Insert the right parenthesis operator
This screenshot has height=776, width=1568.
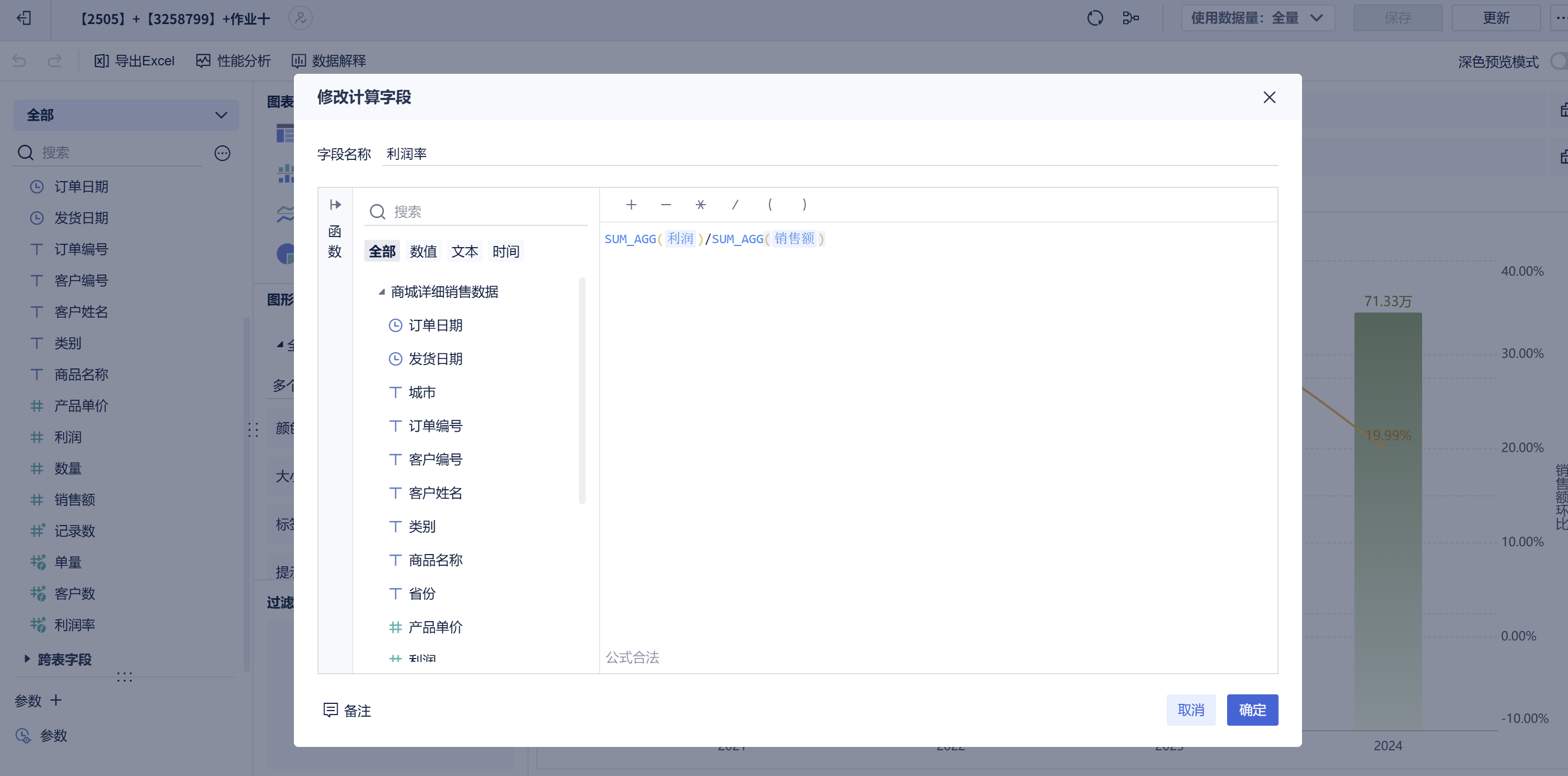[805, 205]
